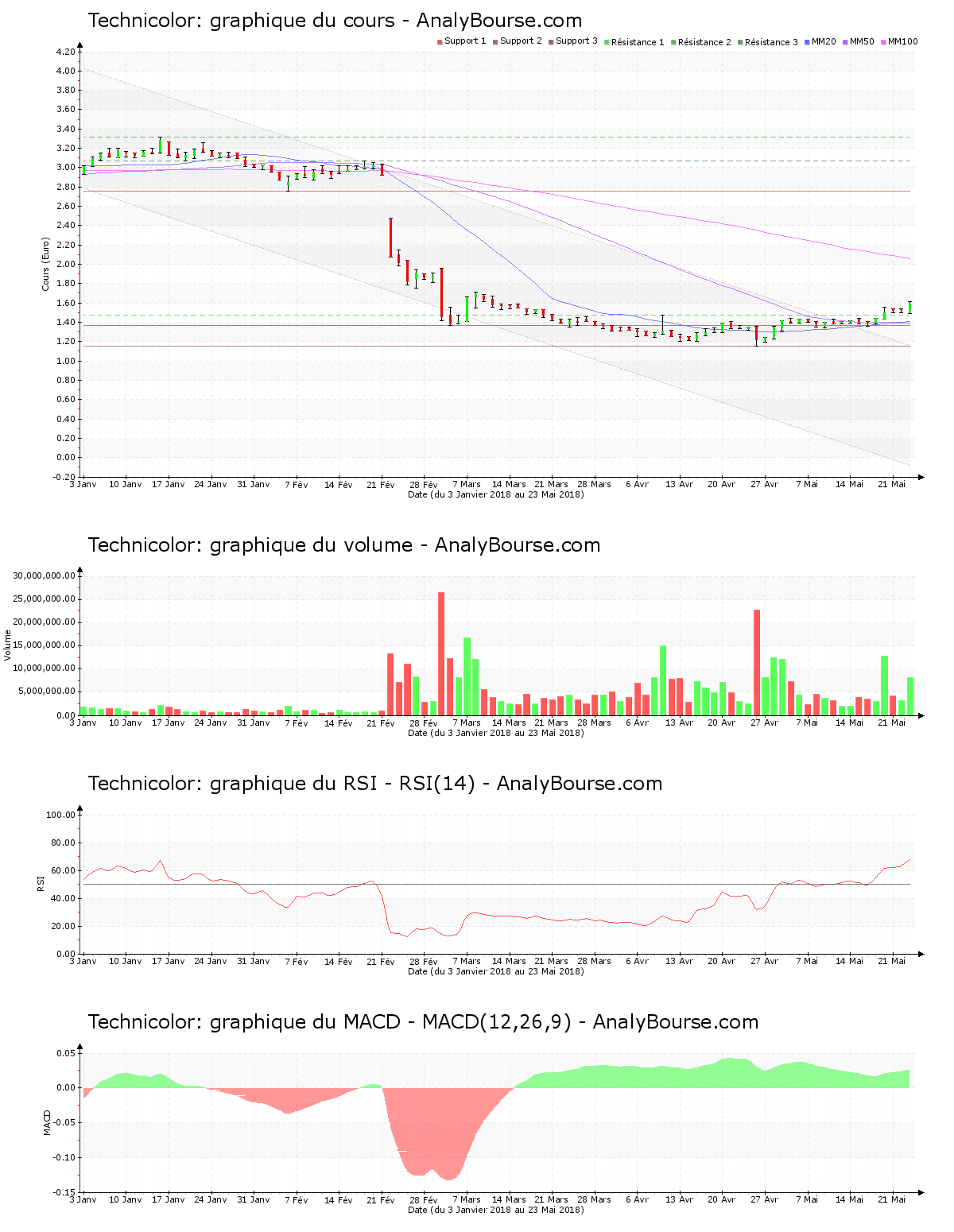
Task: Click the tall red volume bar at 27 Avr
Action: click(757, 662)
